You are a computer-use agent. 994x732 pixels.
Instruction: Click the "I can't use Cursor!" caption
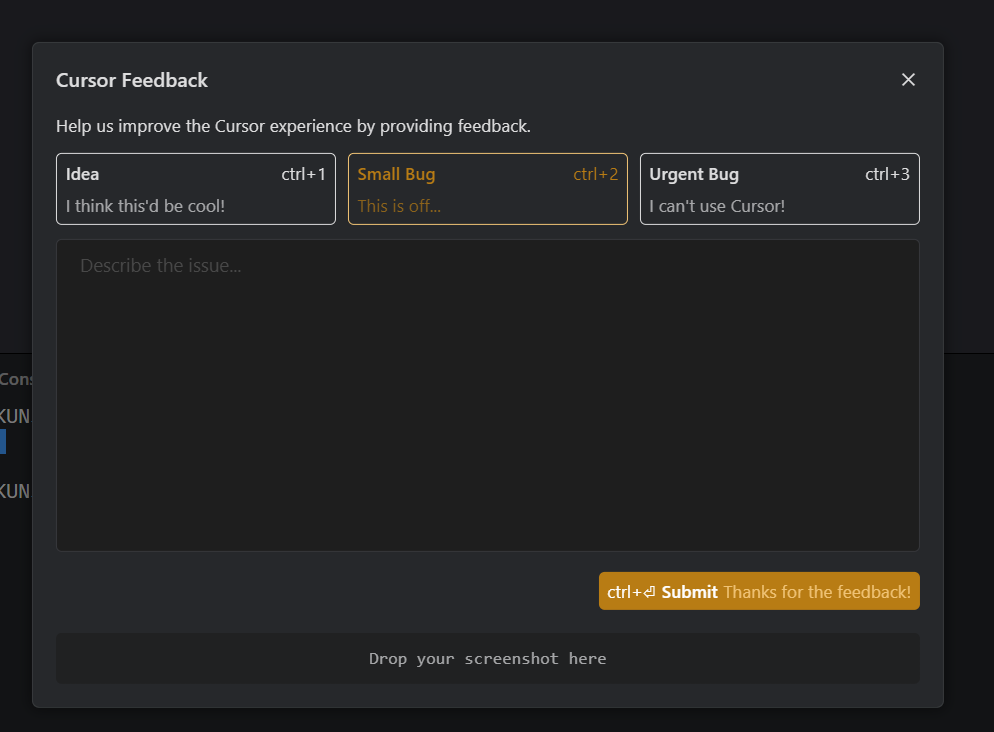tap(717, 206)
